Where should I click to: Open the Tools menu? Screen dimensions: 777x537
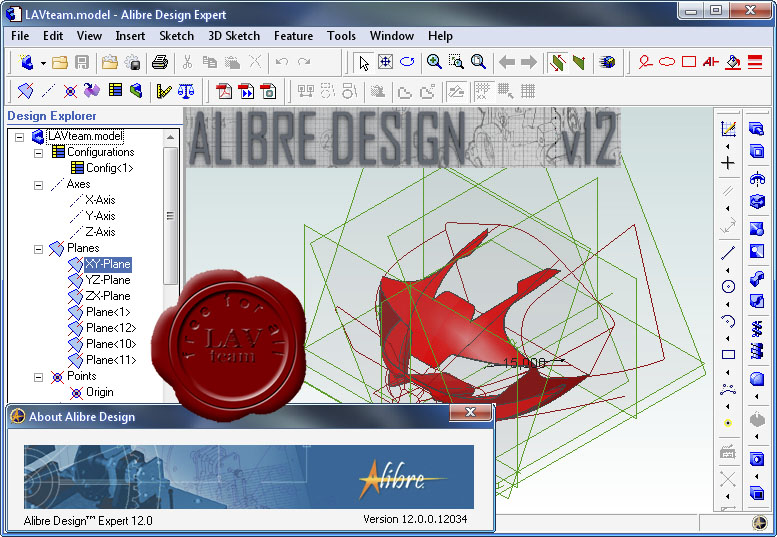point(341,36)
